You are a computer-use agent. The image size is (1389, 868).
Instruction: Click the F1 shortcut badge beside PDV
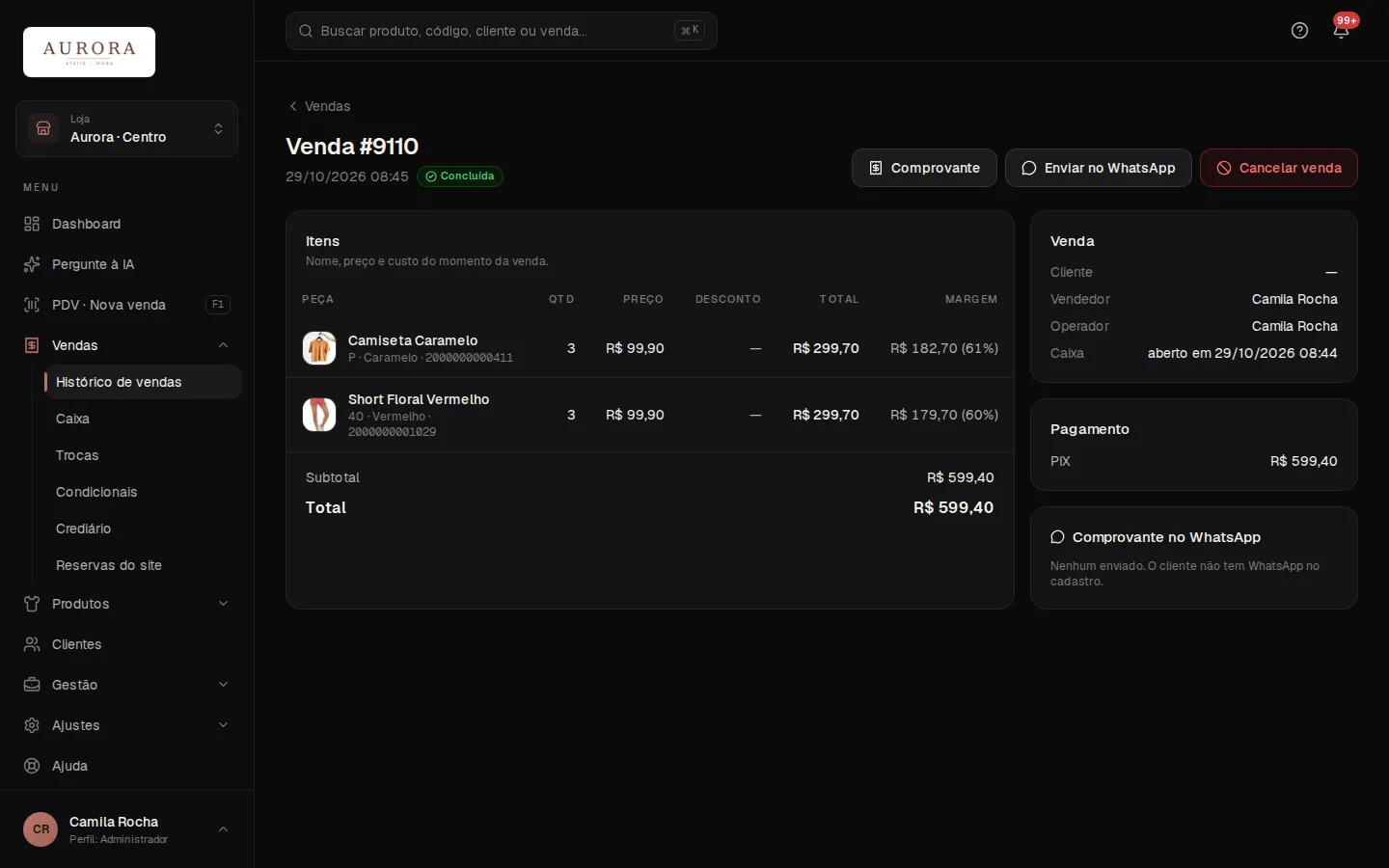[218, 305]
